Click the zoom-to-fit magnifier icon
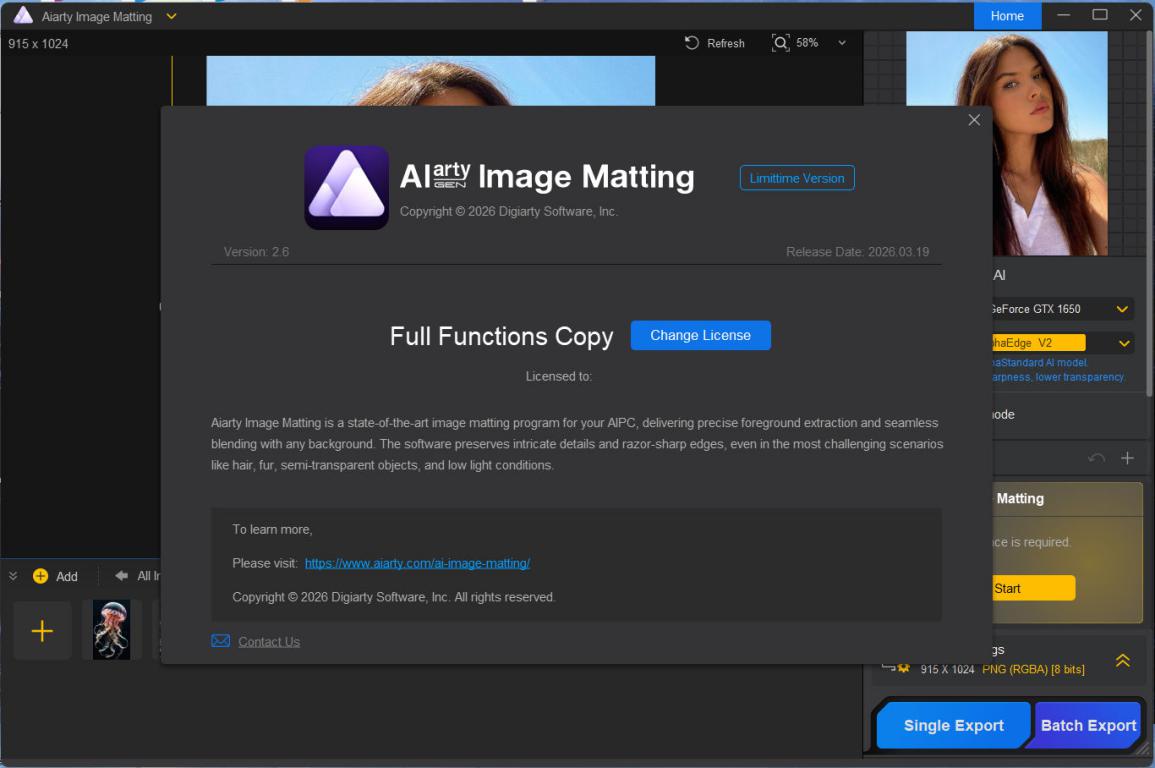 (x=780, y=43)
